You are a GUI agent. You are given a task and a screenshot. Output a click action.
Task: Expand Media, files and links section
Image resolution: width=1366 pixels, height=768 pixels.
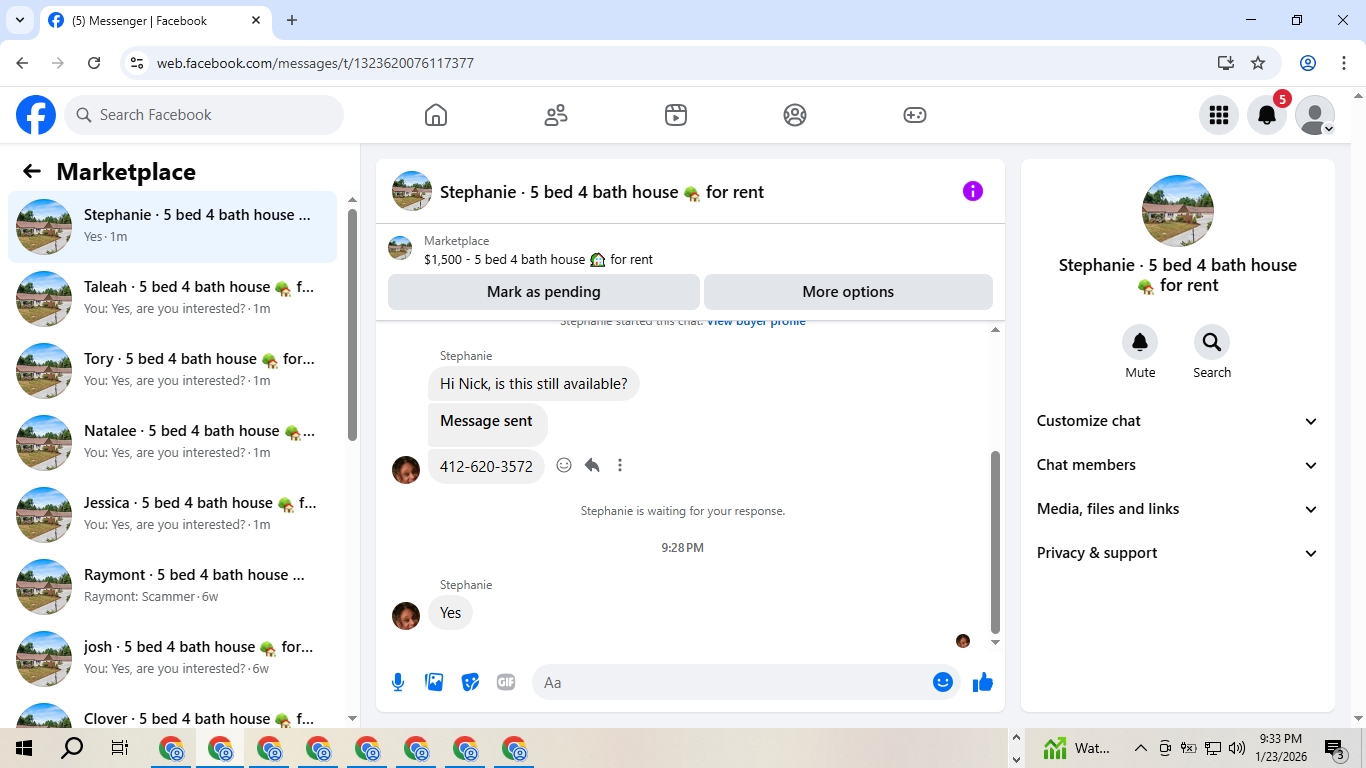[x=1177, y=509]
